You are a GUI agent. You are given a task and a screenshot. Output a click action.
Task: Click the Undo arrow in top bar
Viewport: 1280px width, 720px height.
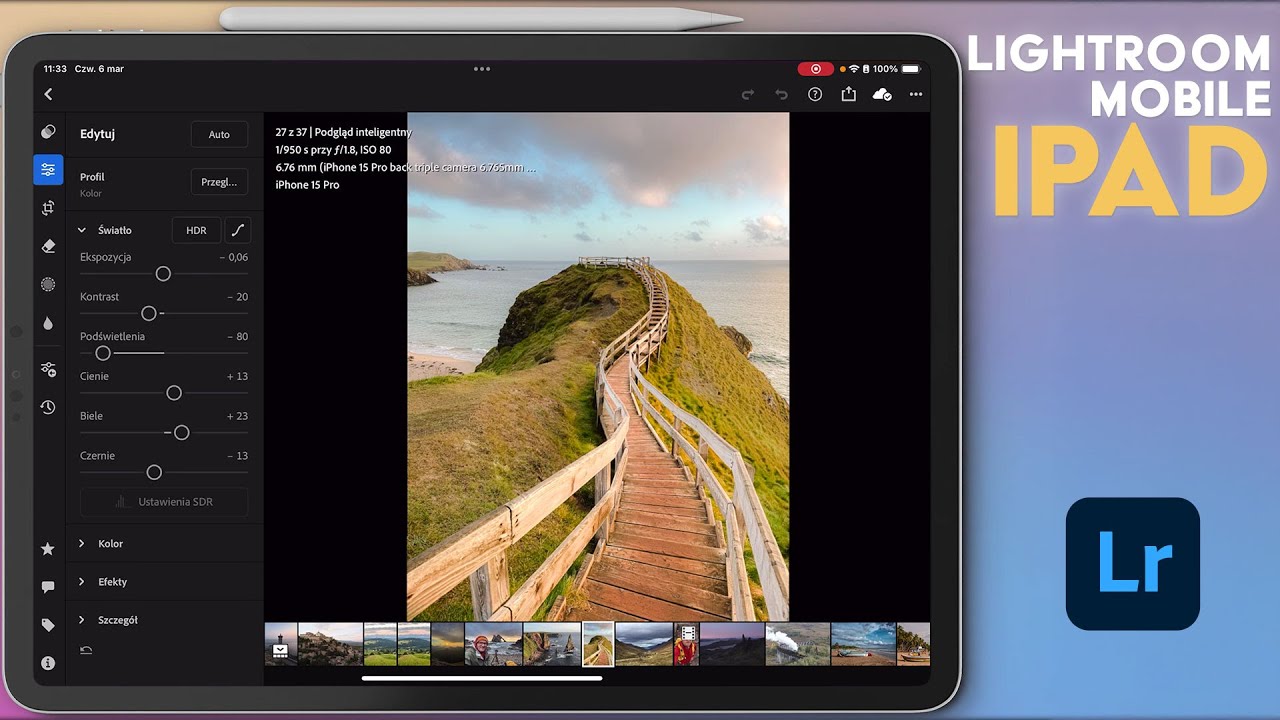click(x=782, y=94)
